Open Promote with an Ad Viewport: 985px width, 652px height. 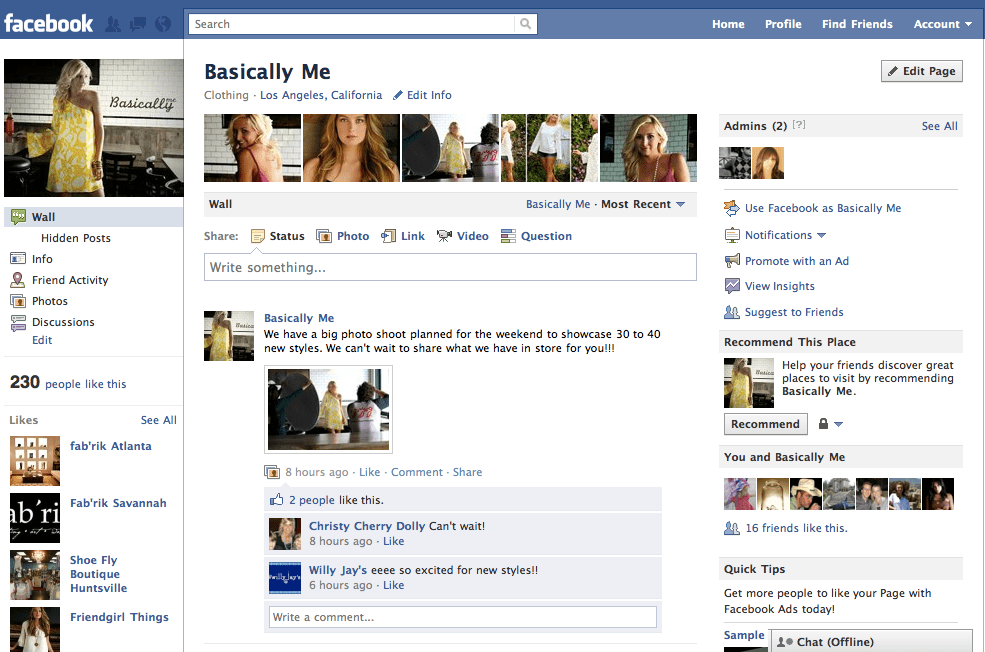pyautogui.click(x=796, y=261)
